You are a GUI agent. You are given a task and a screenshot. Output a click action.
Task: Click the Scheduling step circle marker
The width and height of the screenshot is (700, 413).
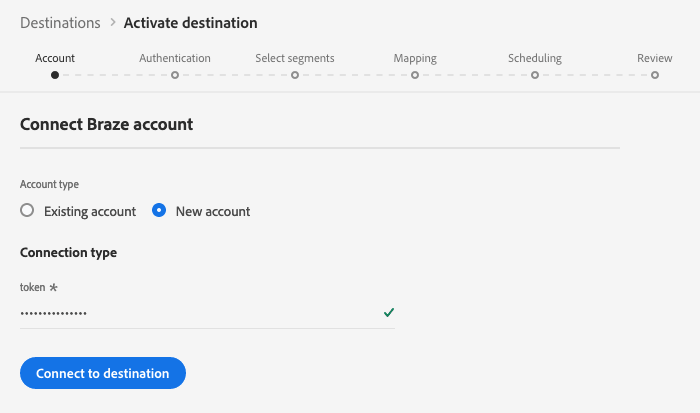pos(535,74)
